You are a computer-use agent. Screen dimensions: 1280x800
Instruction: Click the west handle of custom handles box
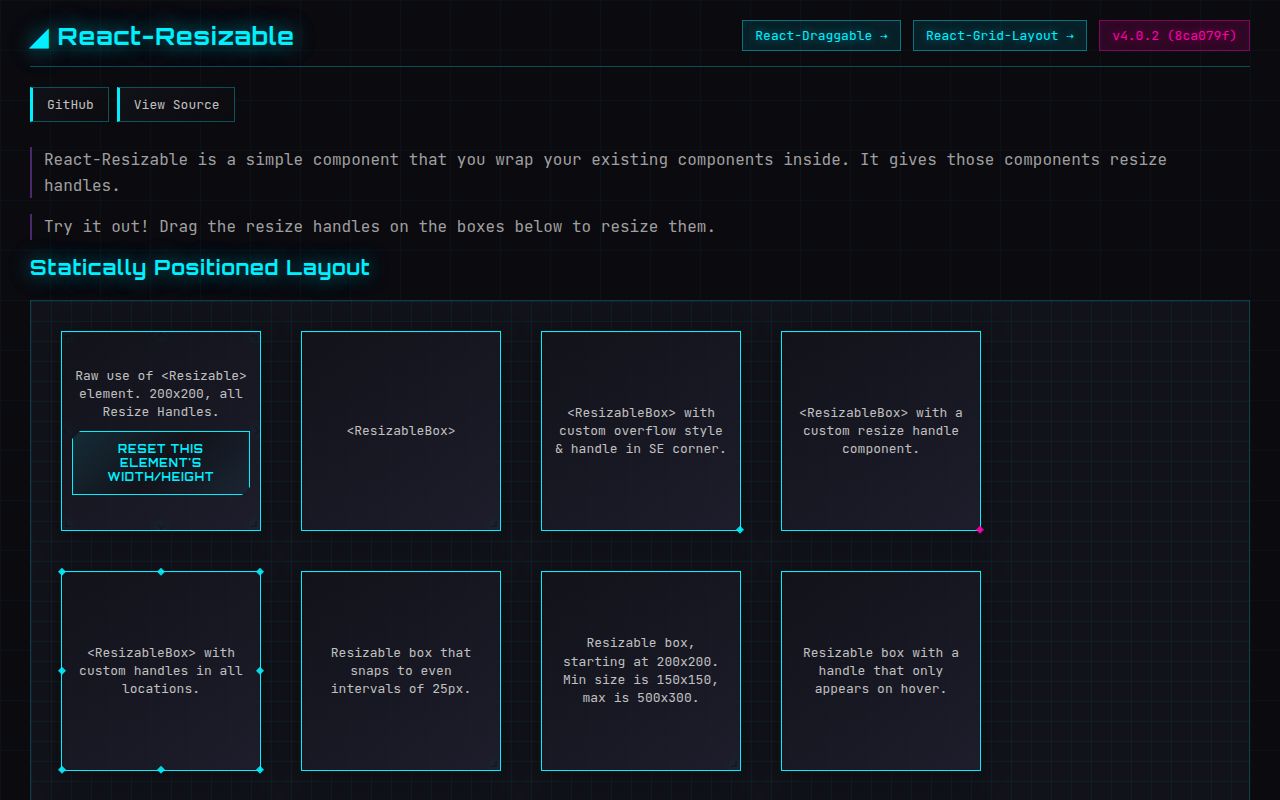pos(62,671)
